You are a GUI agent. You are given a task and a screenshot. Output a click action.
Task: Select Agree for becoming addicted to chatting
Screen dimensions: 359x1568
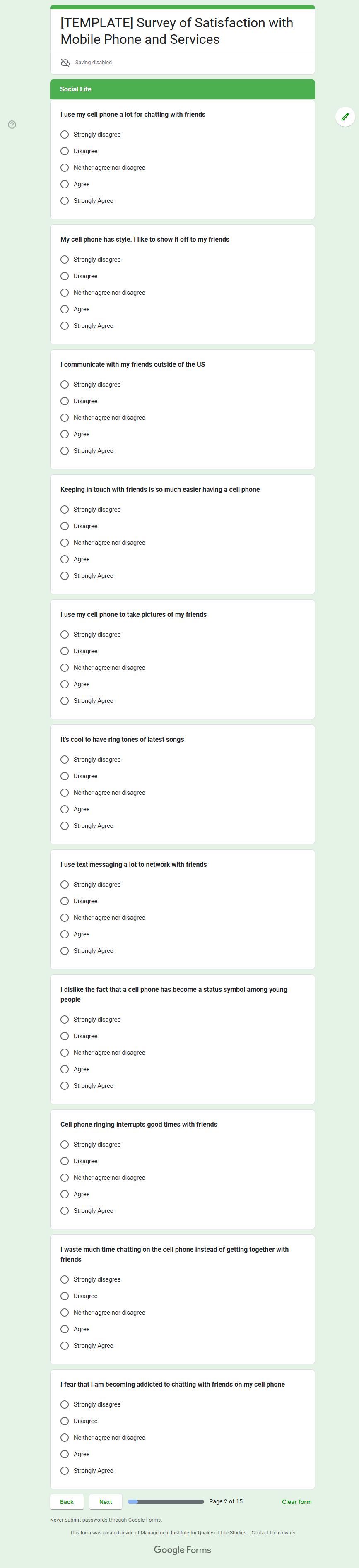[x=65, y=1454]
